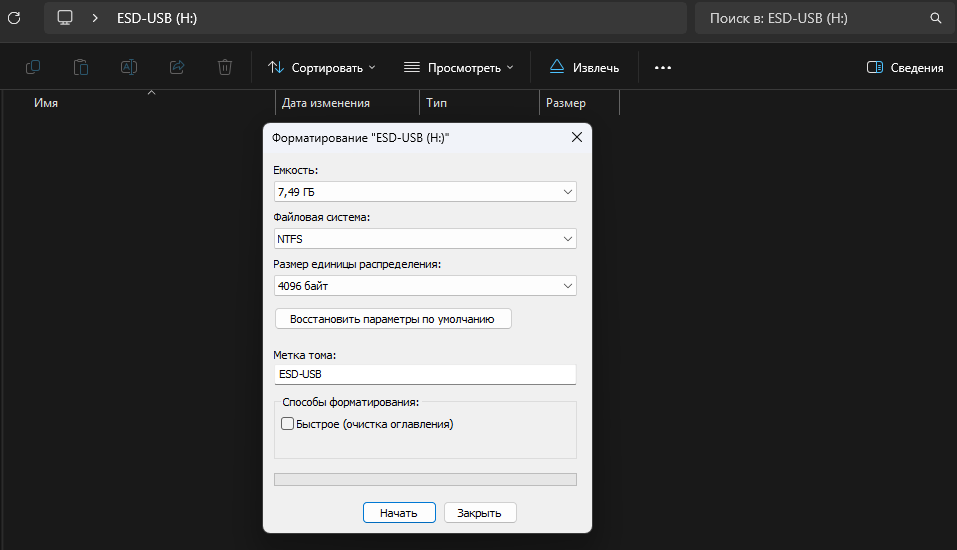This screenshot has width=957, height=550.
Task: Click the refresh icon in address bar
Action: [x=14, y=18]
